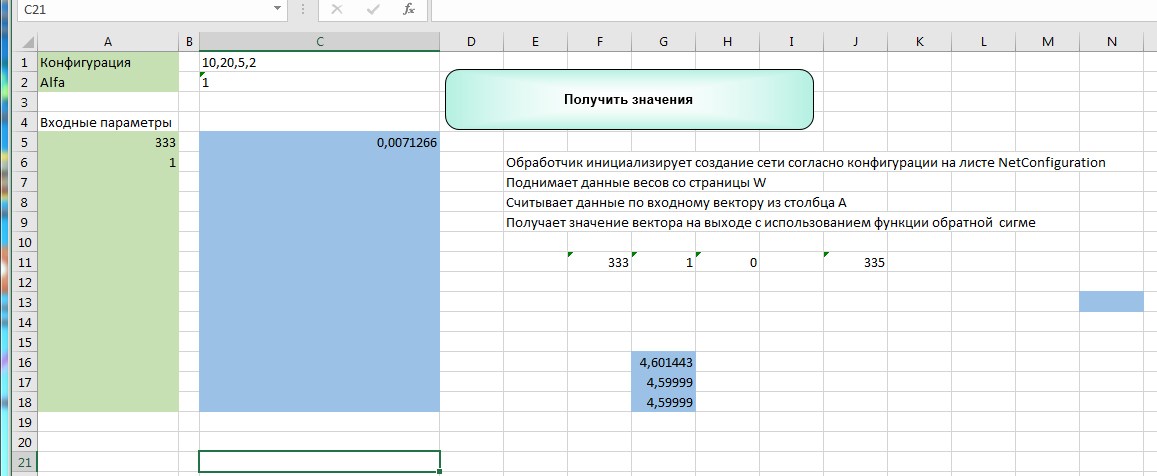The height and width of the screenshot is (476, 1157).
Task: Select column N header
Action: (1111, 42)
